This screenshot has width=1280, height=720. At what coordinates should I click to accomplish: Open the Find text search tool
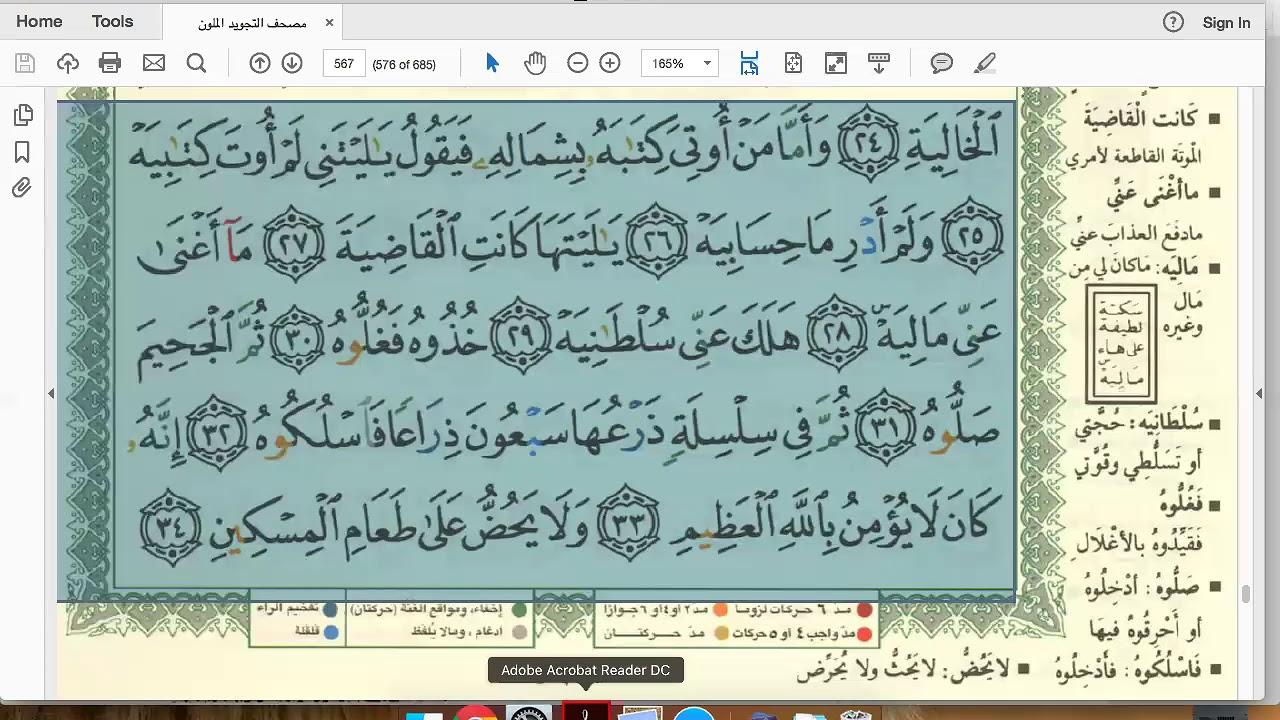point(196,63)
